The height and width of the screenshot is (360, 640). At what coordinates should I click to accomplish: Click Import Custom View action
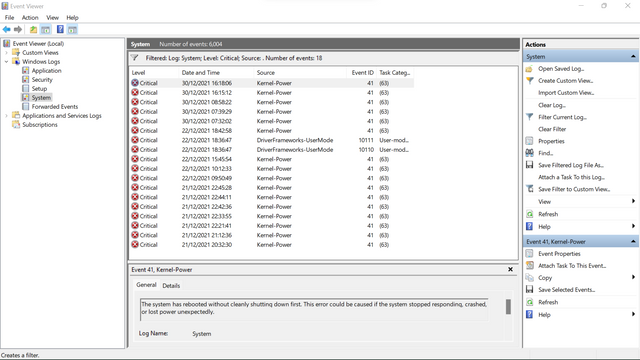(566, 93)
